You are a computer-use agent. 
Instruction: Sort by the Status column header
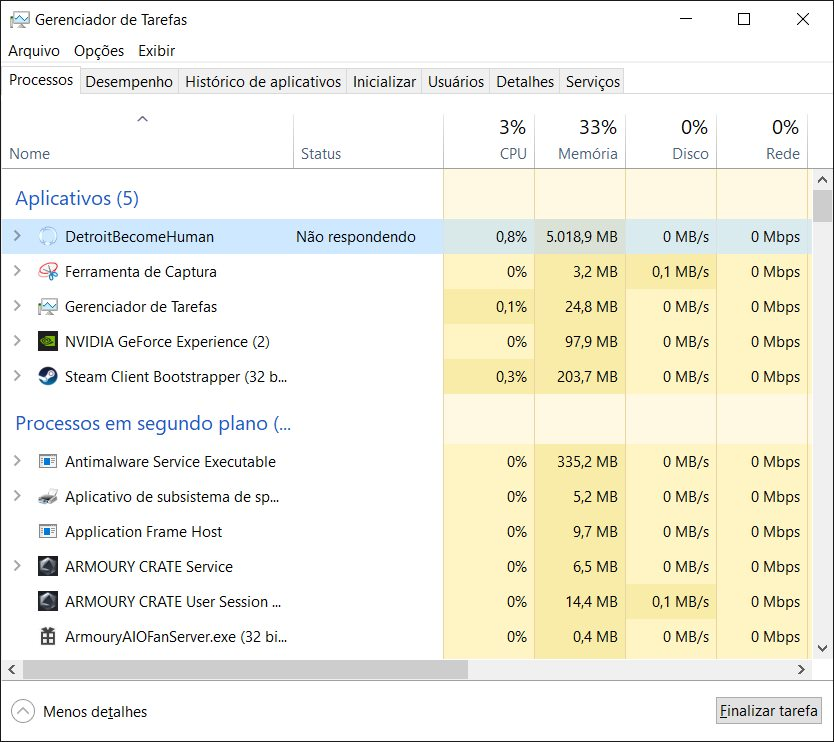tap(368, 141)
